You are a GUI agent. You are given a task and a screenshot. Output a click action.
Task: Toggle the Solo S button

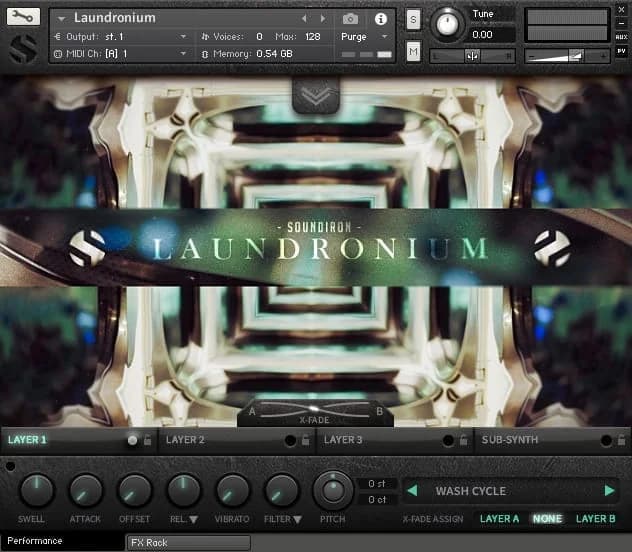(414, 20)
